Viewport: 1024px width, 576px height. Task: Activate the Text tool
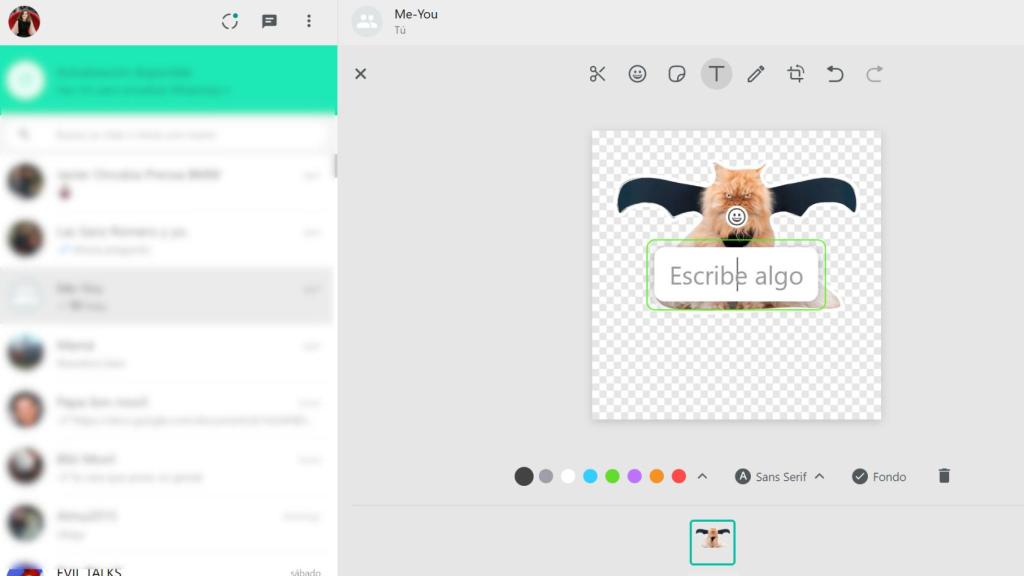click(x=716, y=73)
